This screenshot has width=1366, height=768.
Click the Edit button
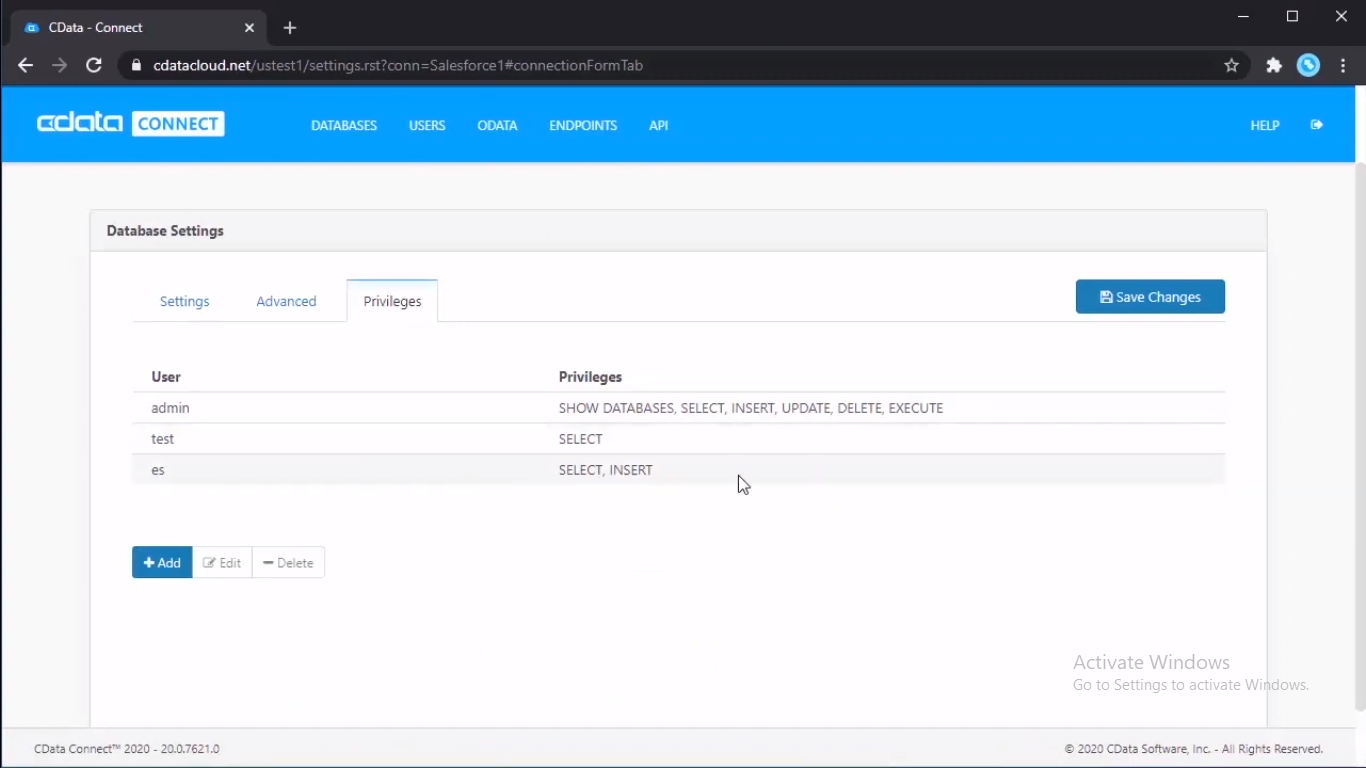[222, 562]
